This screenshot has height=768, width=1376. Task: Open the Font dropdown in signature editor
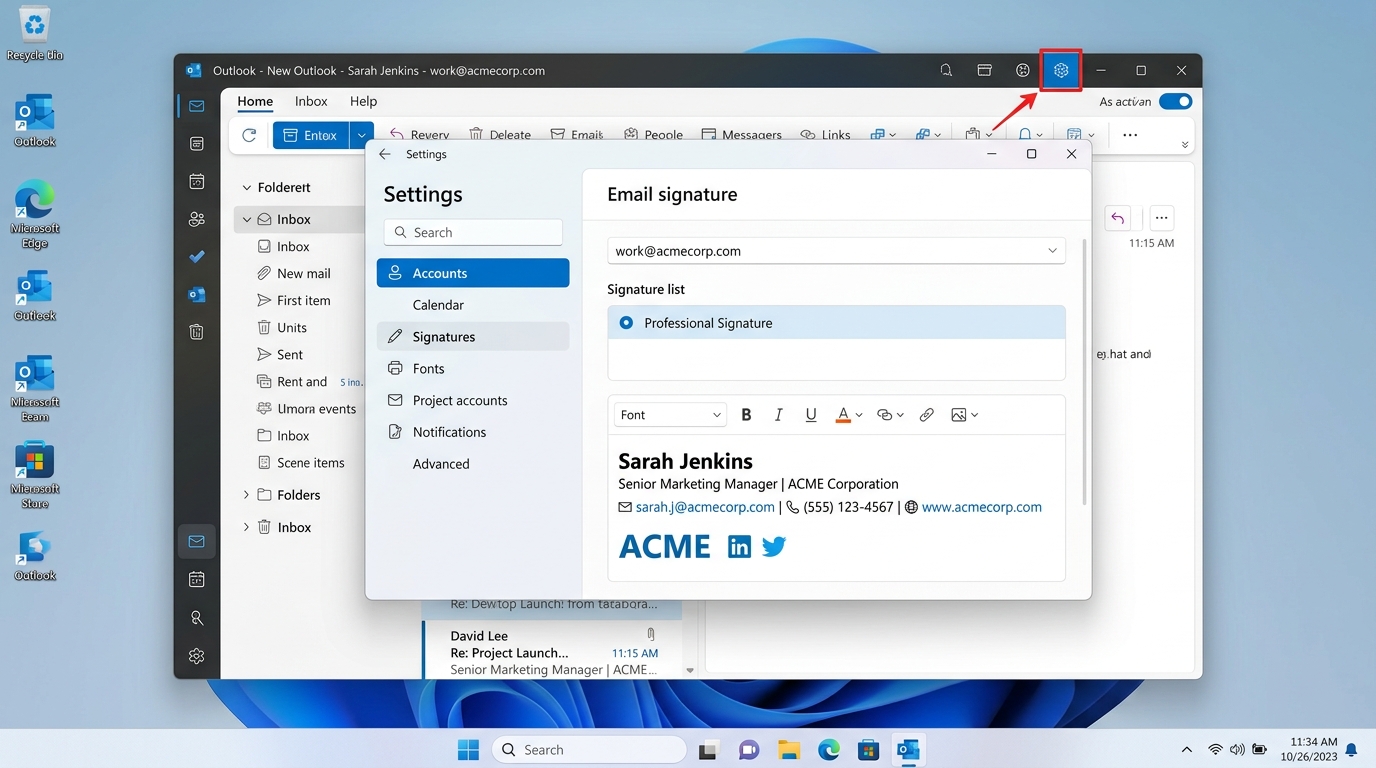670,415
